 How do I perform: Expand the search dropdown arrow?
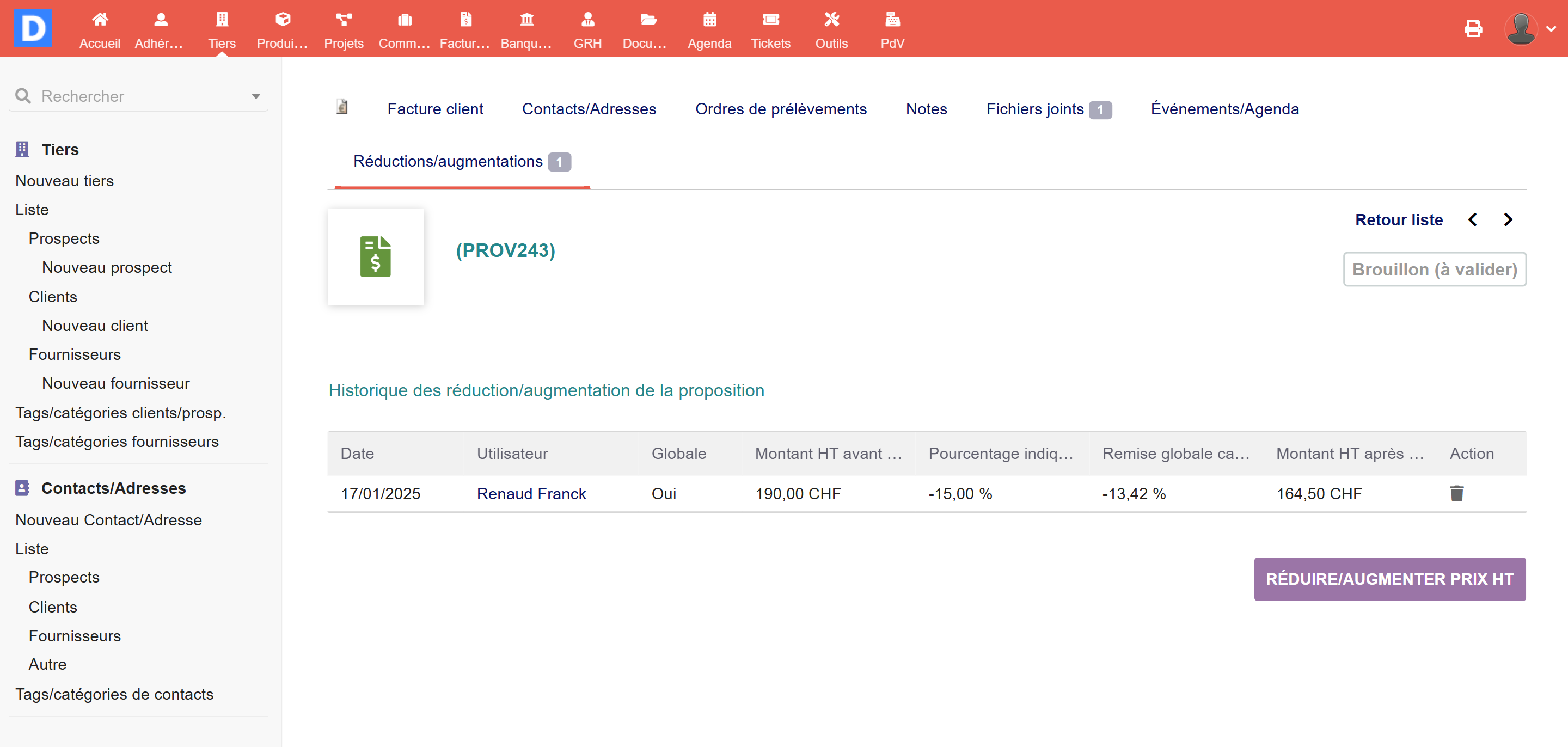point(256,96)
